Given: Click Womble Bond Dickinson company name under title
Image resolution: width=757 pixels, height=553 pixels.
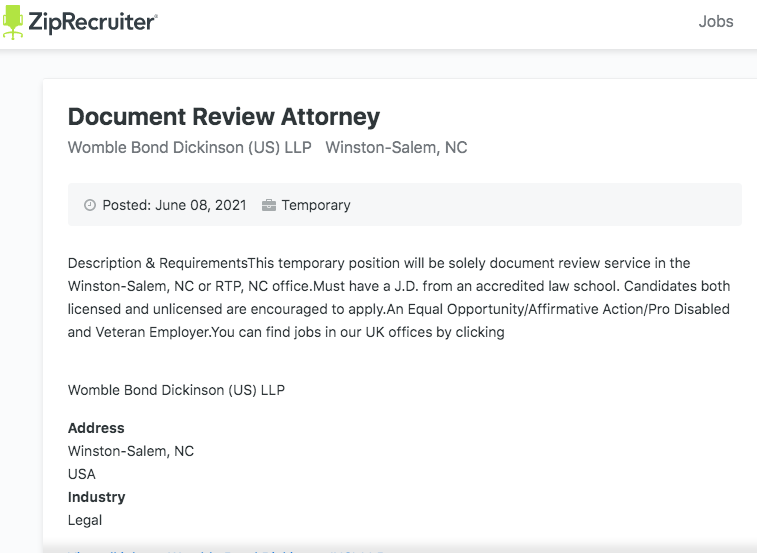Looking at the screenshot, I should tap(190, 148).
